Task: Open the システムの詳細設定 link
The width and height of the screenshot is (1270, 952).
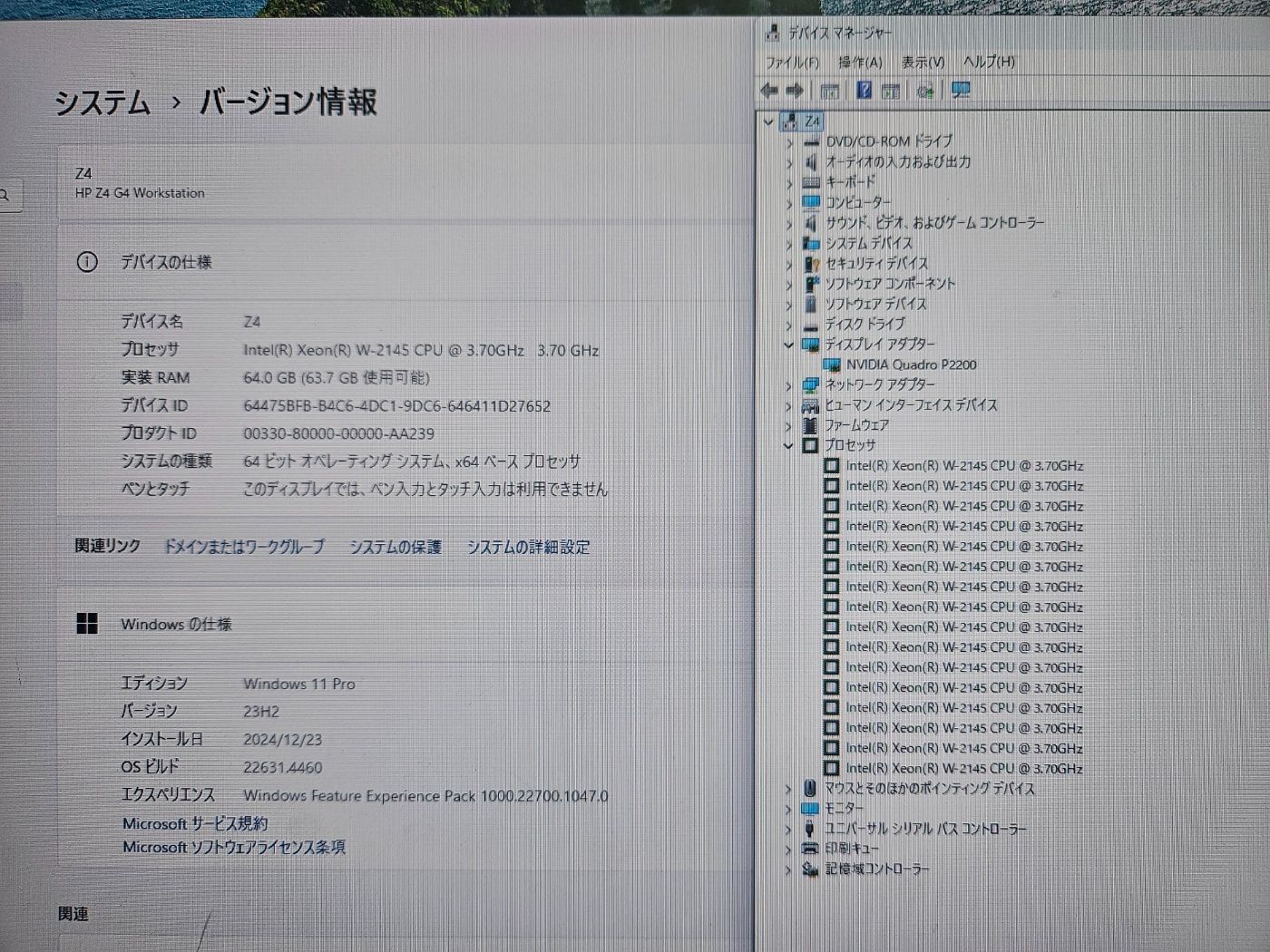Action: (x=528, y=547)
